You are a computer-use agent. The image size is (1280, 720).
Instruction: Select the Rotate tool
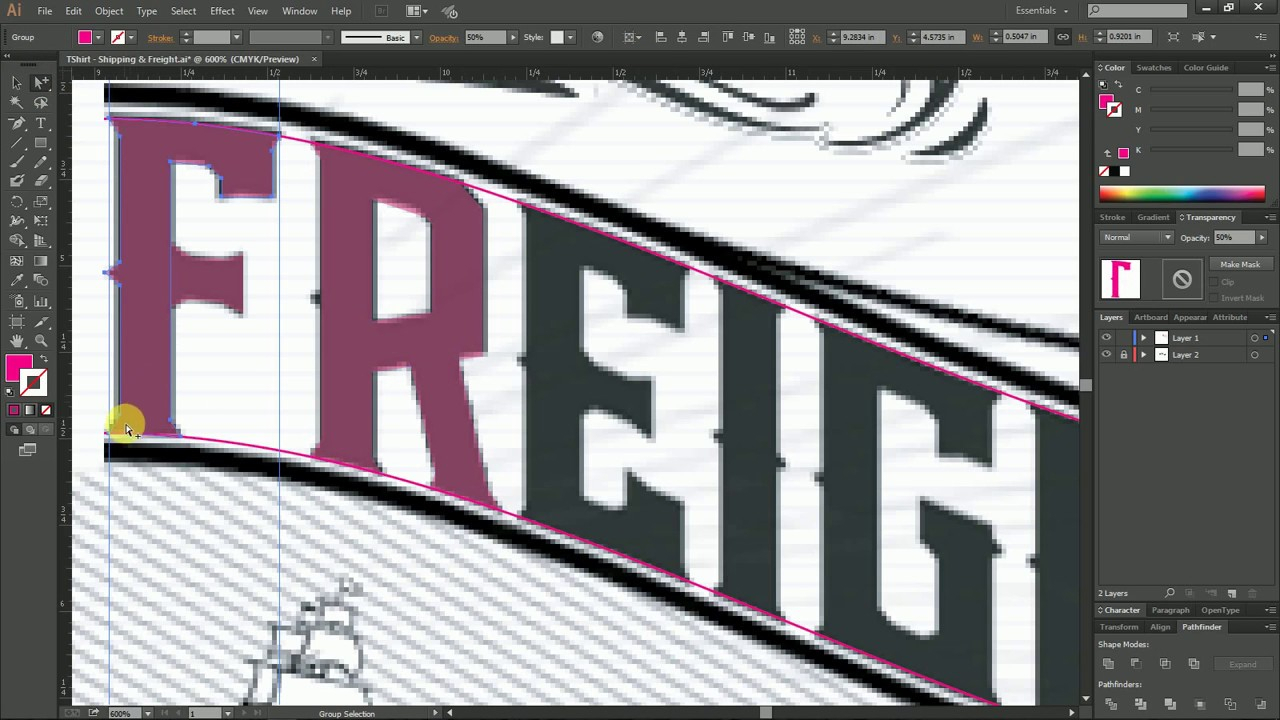pos(17,201)
